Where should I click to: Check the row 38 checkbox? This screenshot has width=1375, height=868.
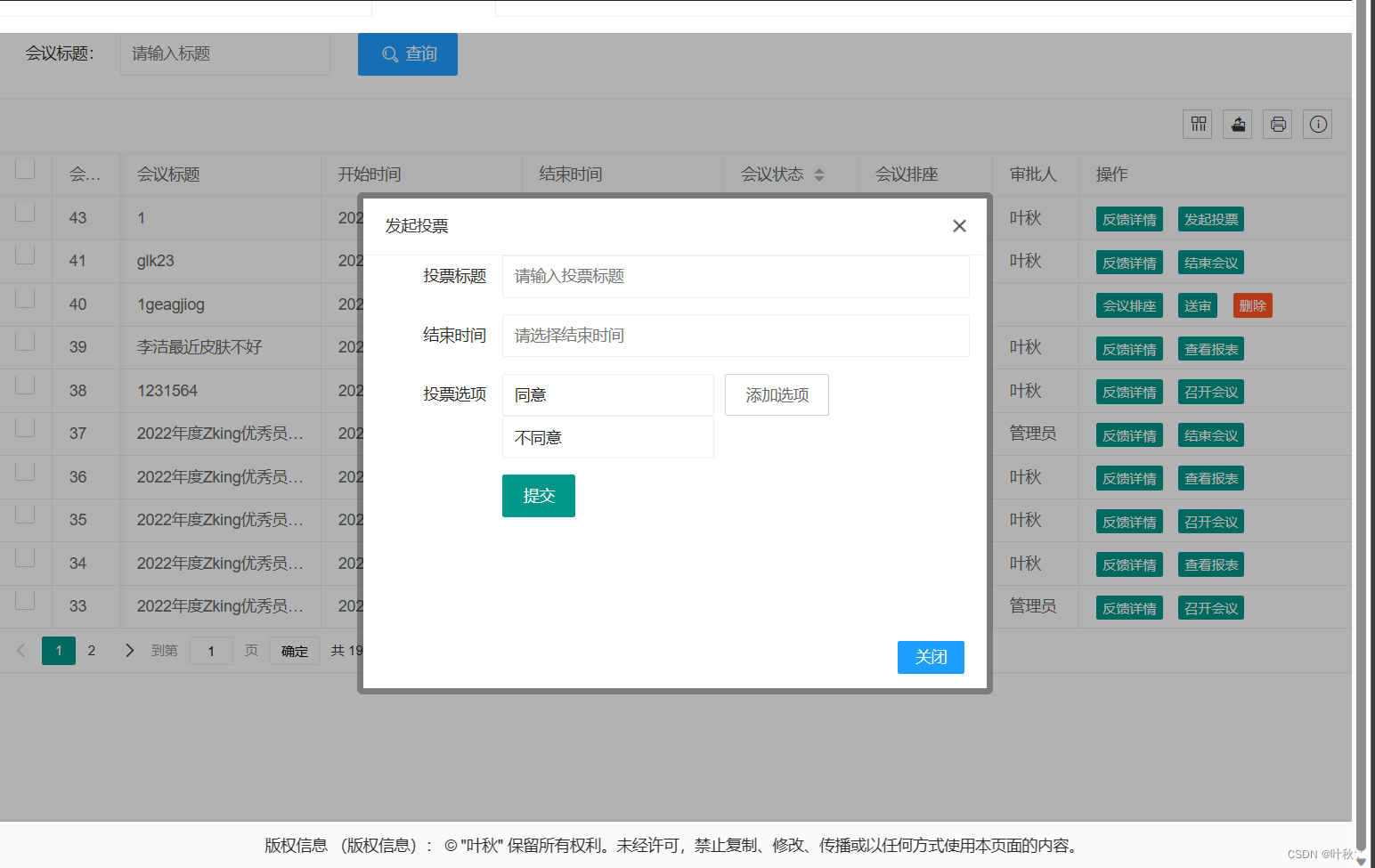(25, 385)
